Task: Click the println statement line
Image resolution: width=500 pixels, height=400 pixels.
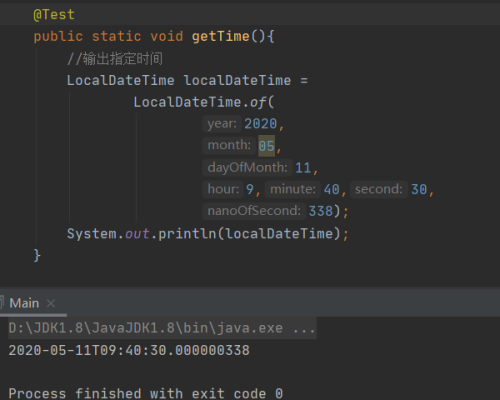Action: click(x=207, y=234)
